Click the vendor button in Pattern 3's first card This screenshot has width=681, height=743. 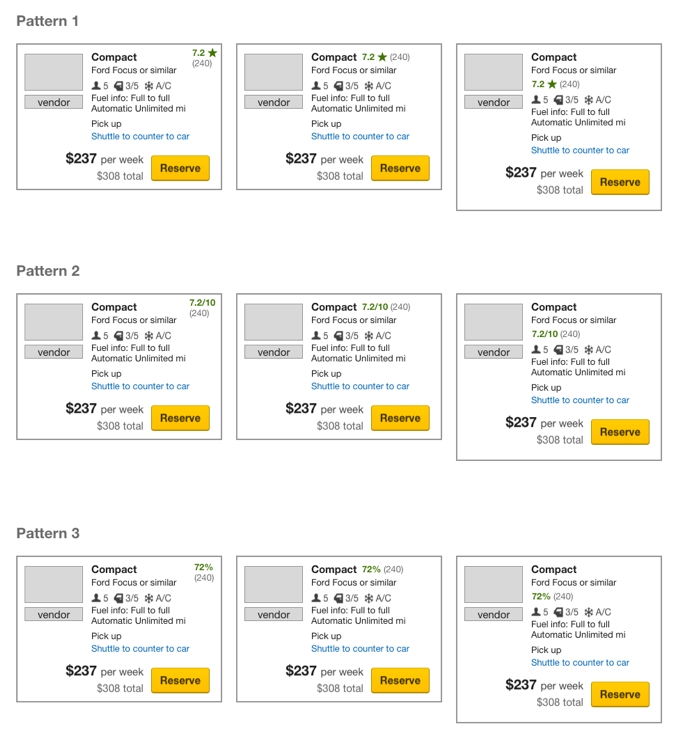(x=54, y=615)
